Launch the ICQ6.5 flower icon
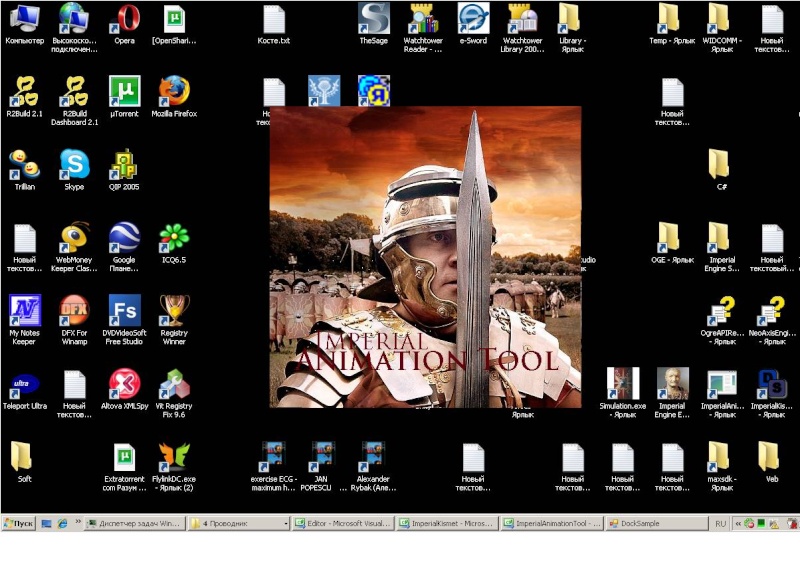The width and height of the screenshot is (800, 566). pos(174,243)
